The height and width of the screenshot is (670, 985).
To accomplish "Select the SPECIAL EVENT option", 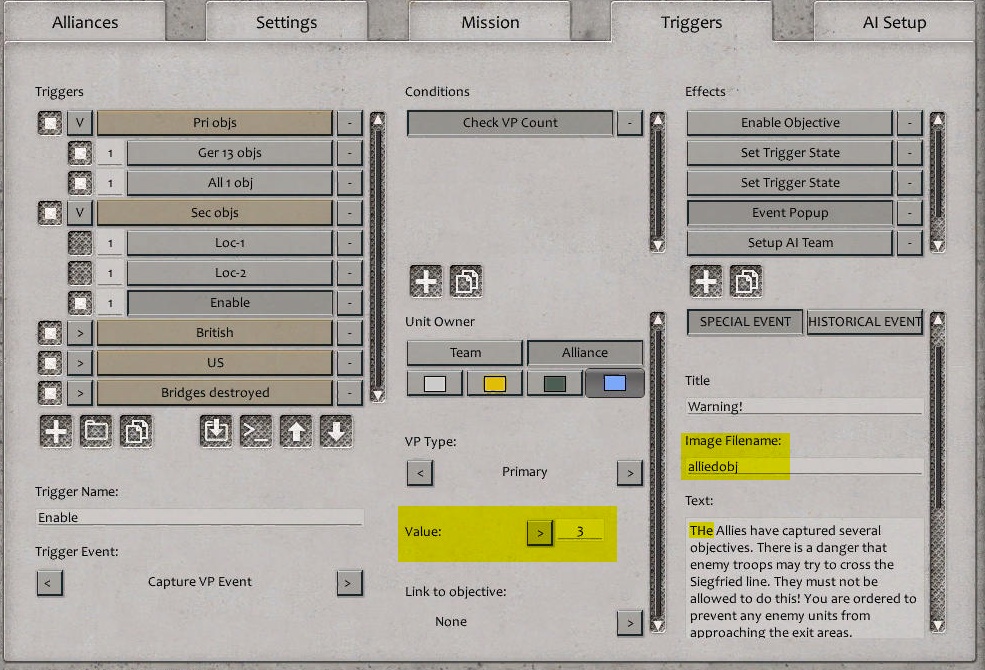I will pyautogui.click(x=745, y=322).
